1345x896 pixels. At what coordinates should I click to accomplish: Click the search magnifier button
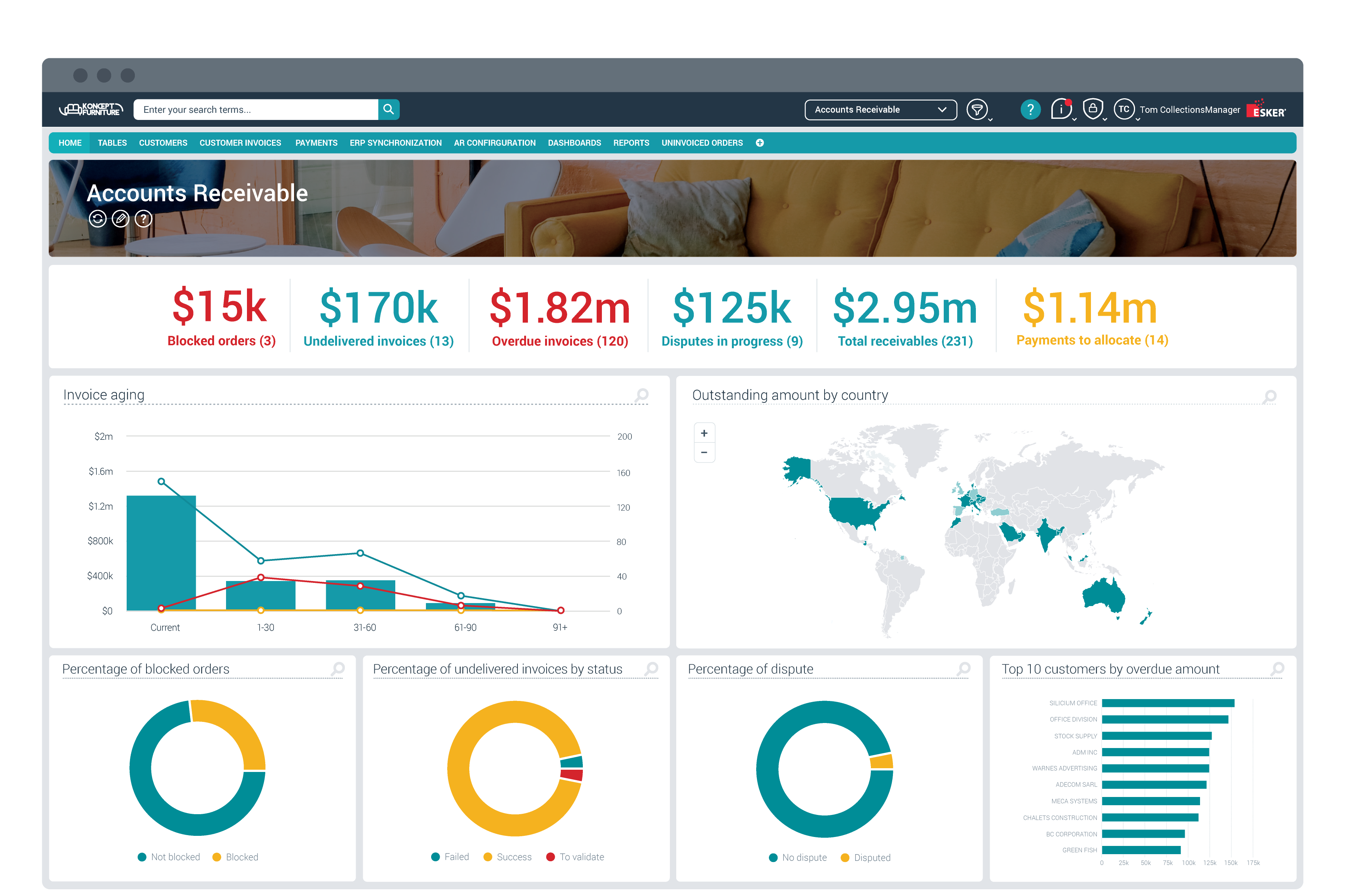click(389, 109)
